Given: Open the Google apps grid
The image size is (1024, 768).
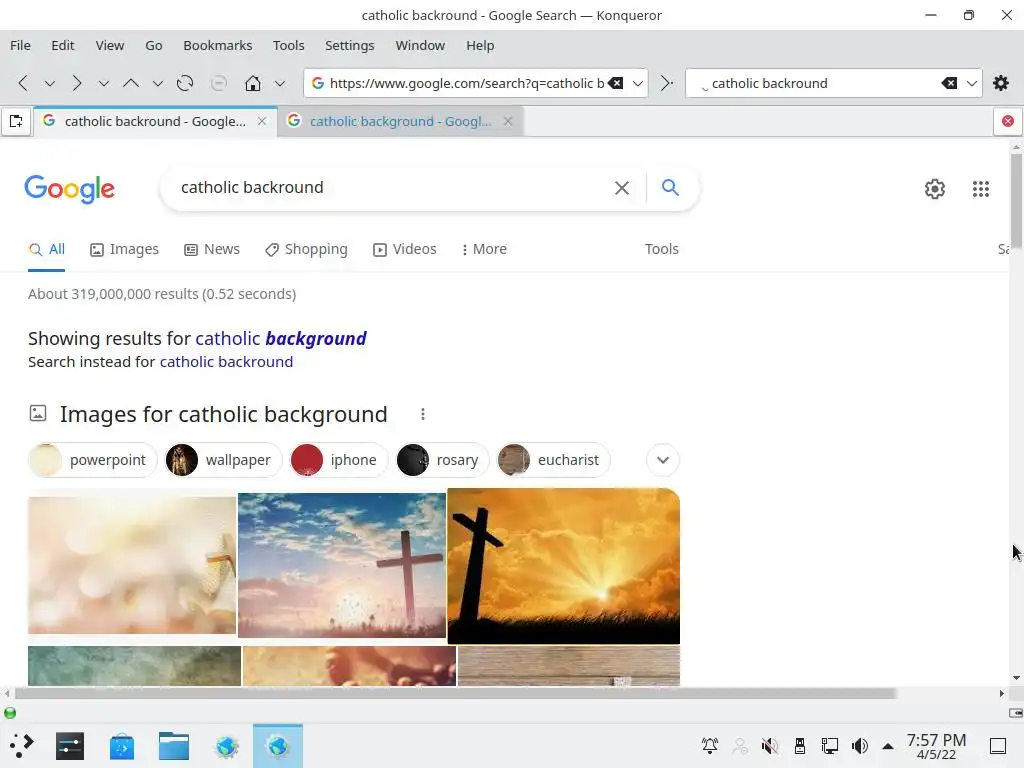Looking at the screenshot, I should click(981, 189).
